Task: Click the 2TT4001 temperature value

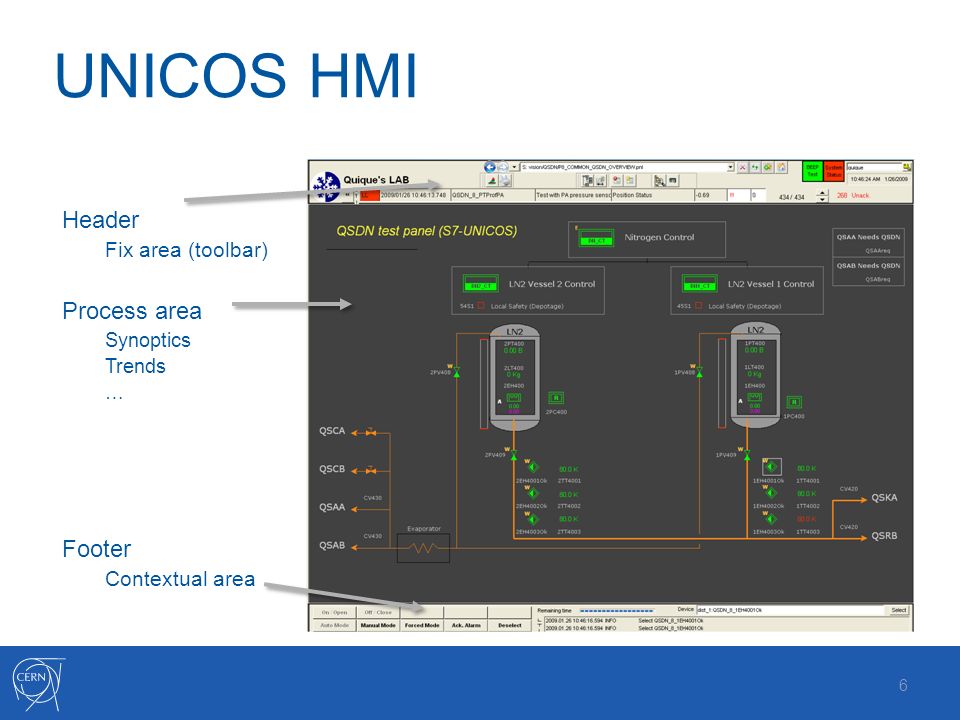Action: tap(568, 469)
